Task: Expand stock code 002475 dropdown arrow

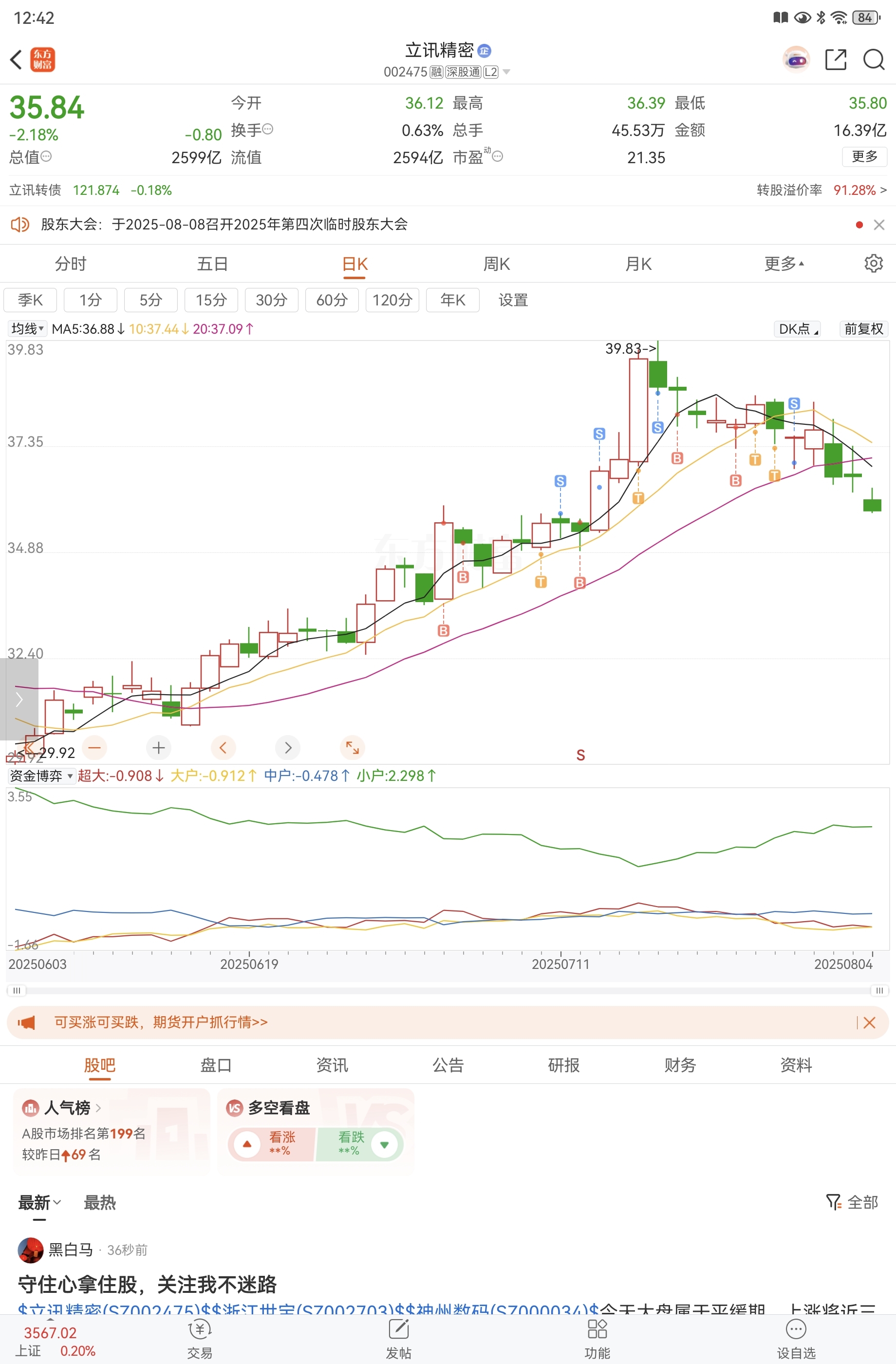Action: pos(506,72)
